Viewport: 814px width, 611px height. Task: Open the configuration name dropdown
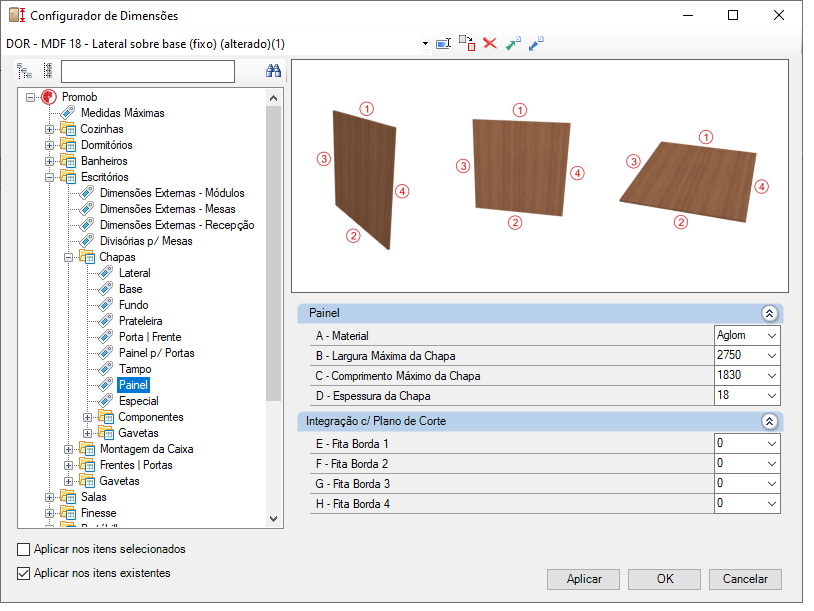pyautogui.click(x=425, y=44)
